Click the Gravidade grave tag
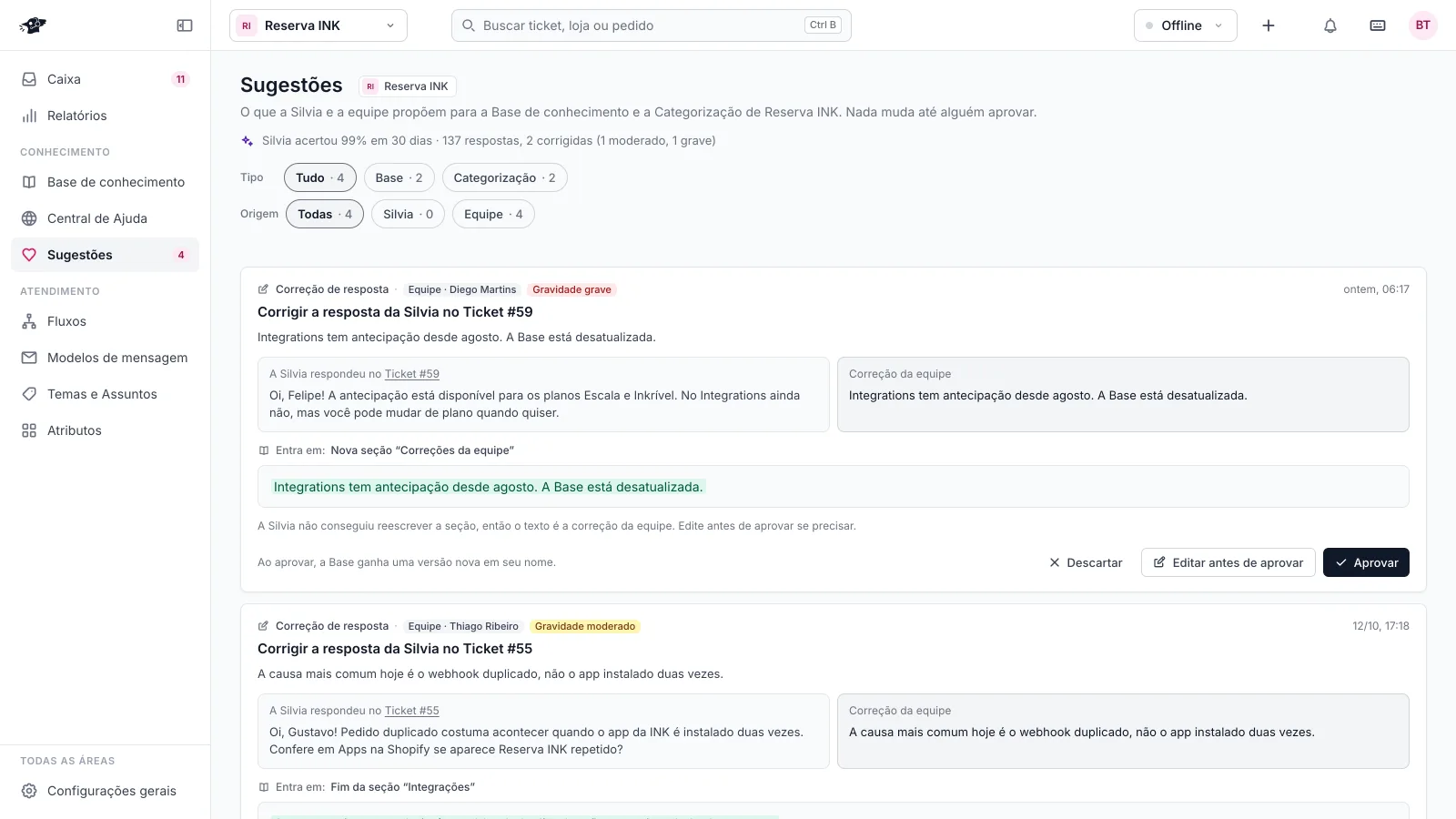The height and width of the screenshot is (819, 1456). (572, 289)
